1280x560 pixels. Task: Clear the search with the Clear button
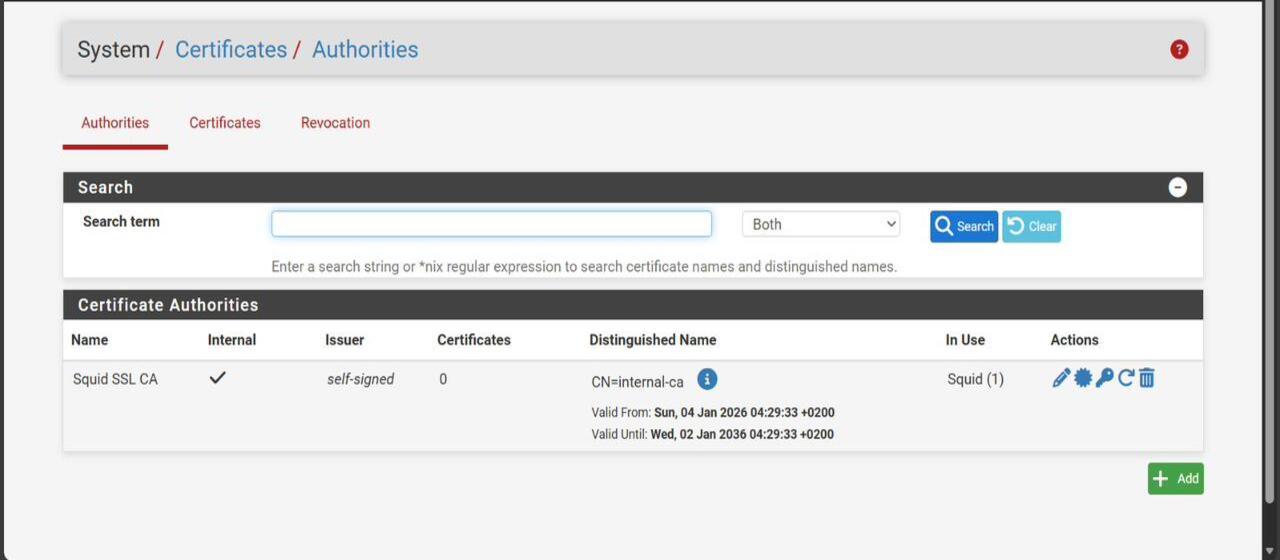(x=1031, y=226)
